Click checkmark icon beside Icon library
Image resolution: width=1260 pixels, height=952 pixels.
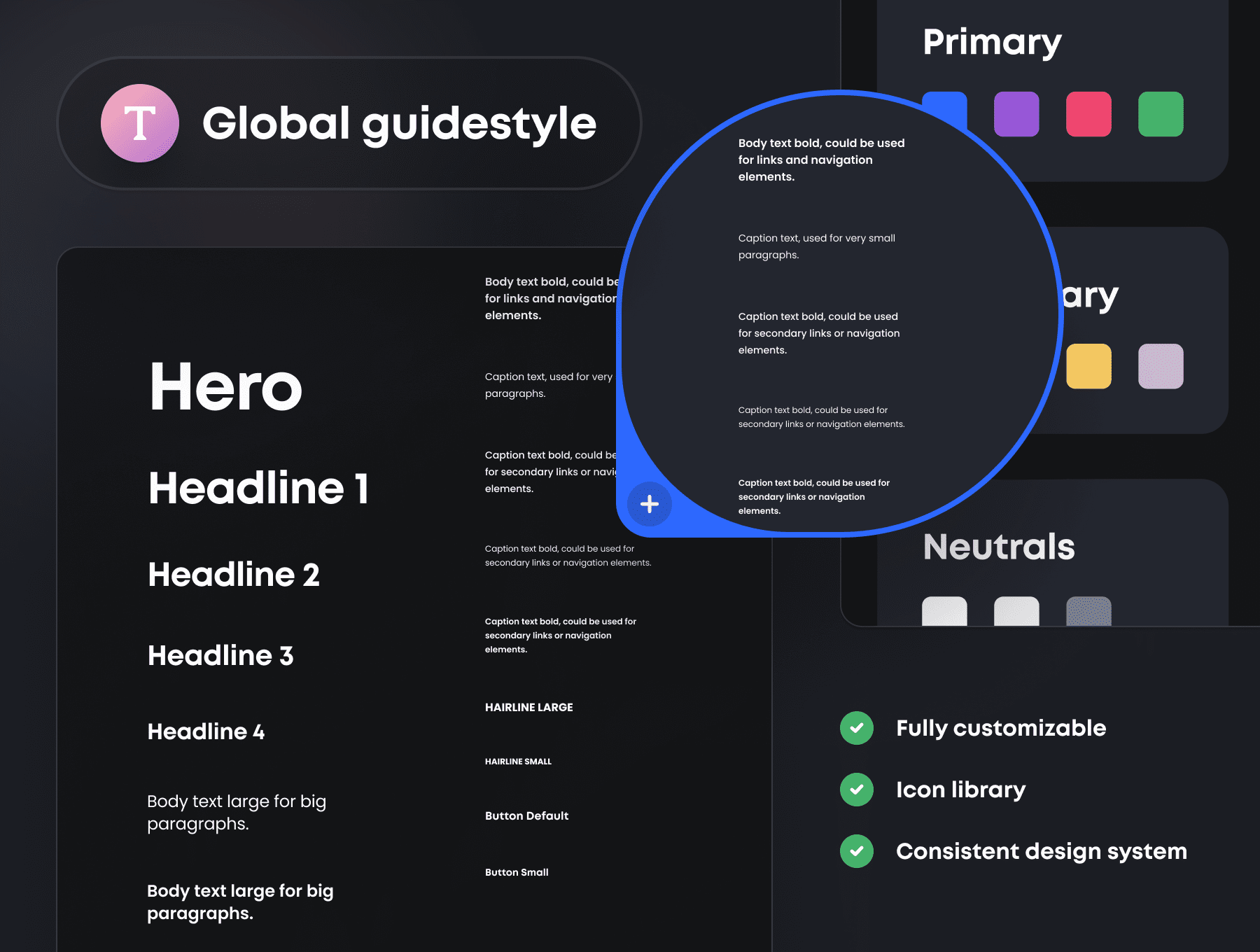(x=857, y=790)
